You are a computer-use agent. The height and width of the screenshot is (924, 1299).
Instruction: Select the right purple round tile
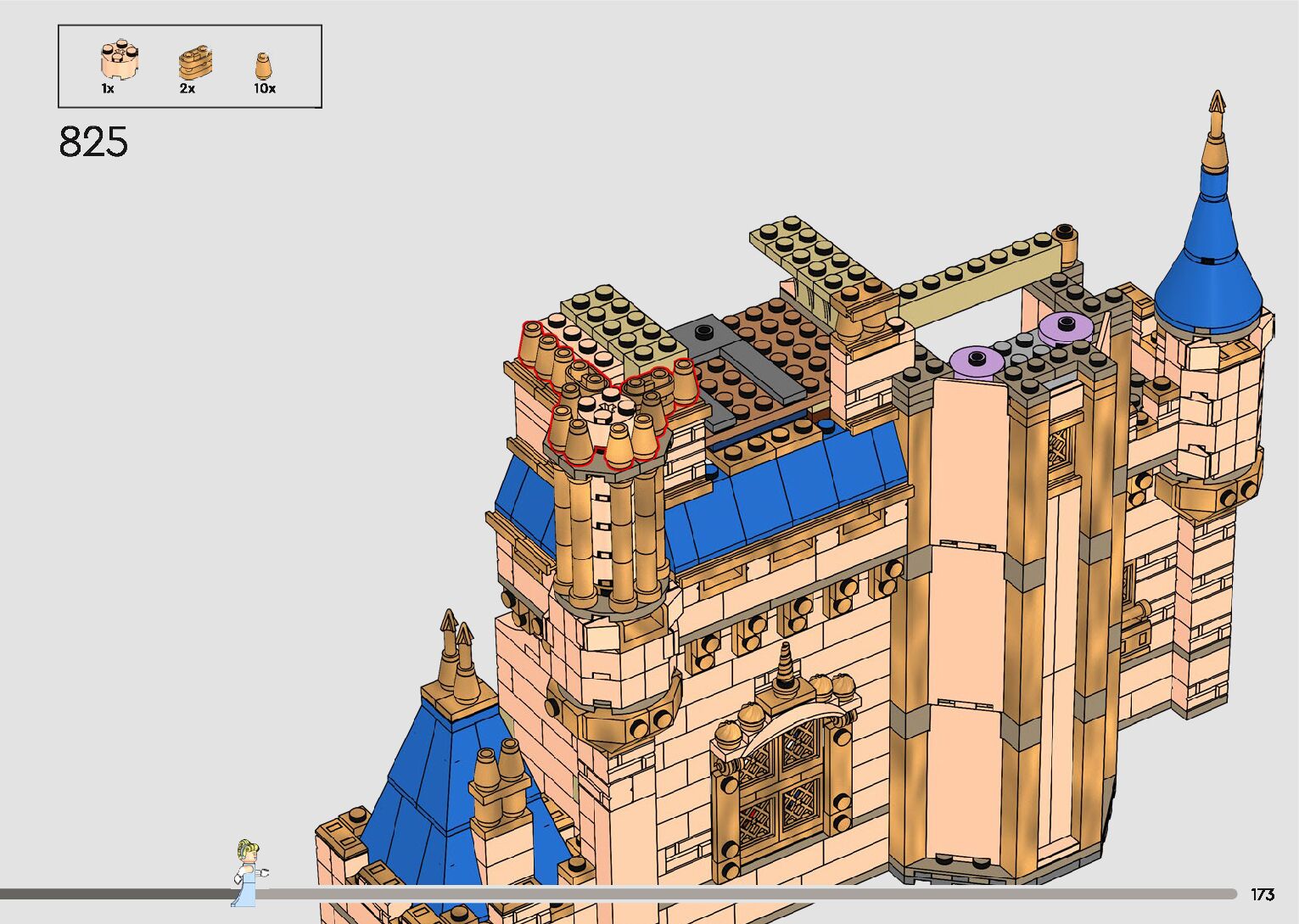coord(1066,326)
